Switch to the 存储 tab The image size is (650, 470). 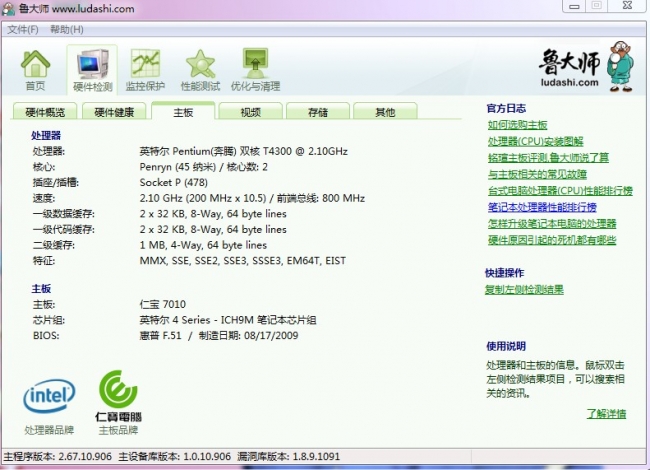pyautogui.click(x=317, y=112)
